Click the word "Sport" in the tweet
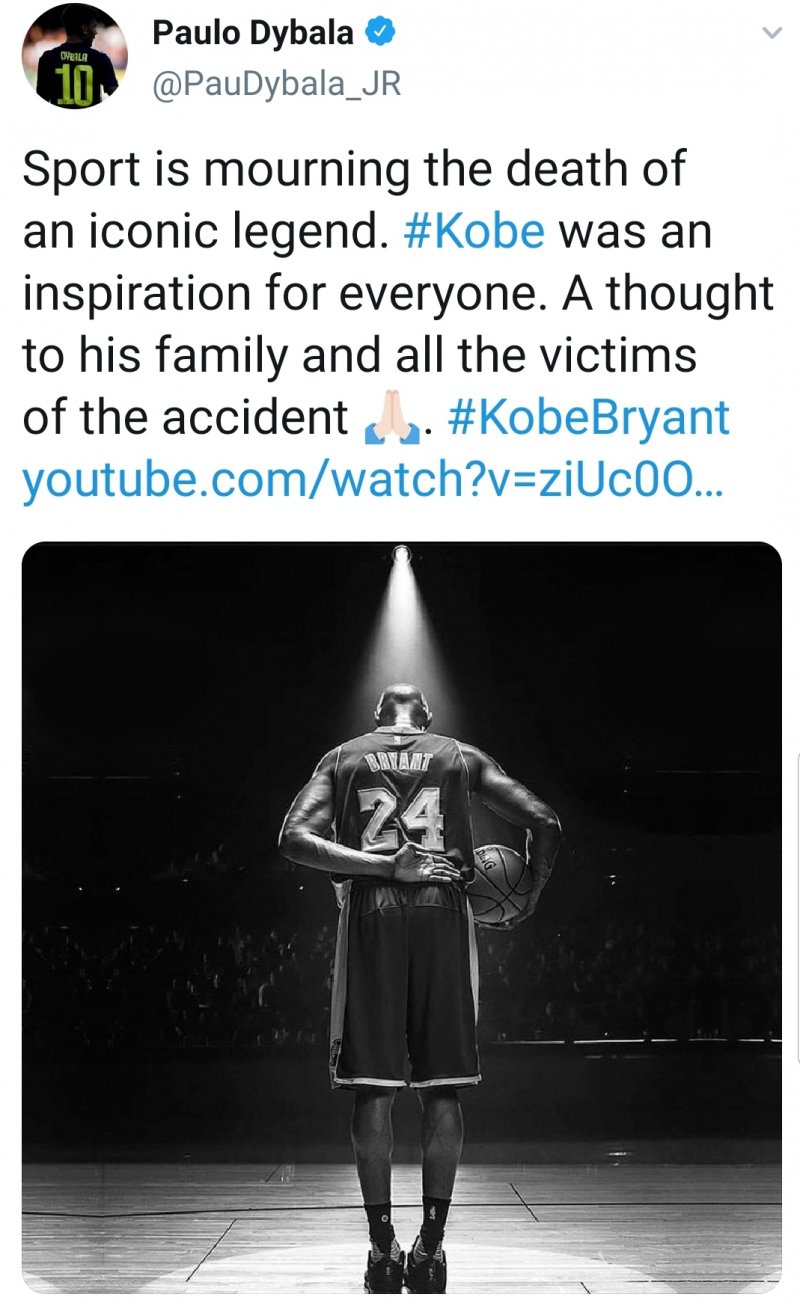This screenshot has height=1306, width=800. [x=83, y=169]
